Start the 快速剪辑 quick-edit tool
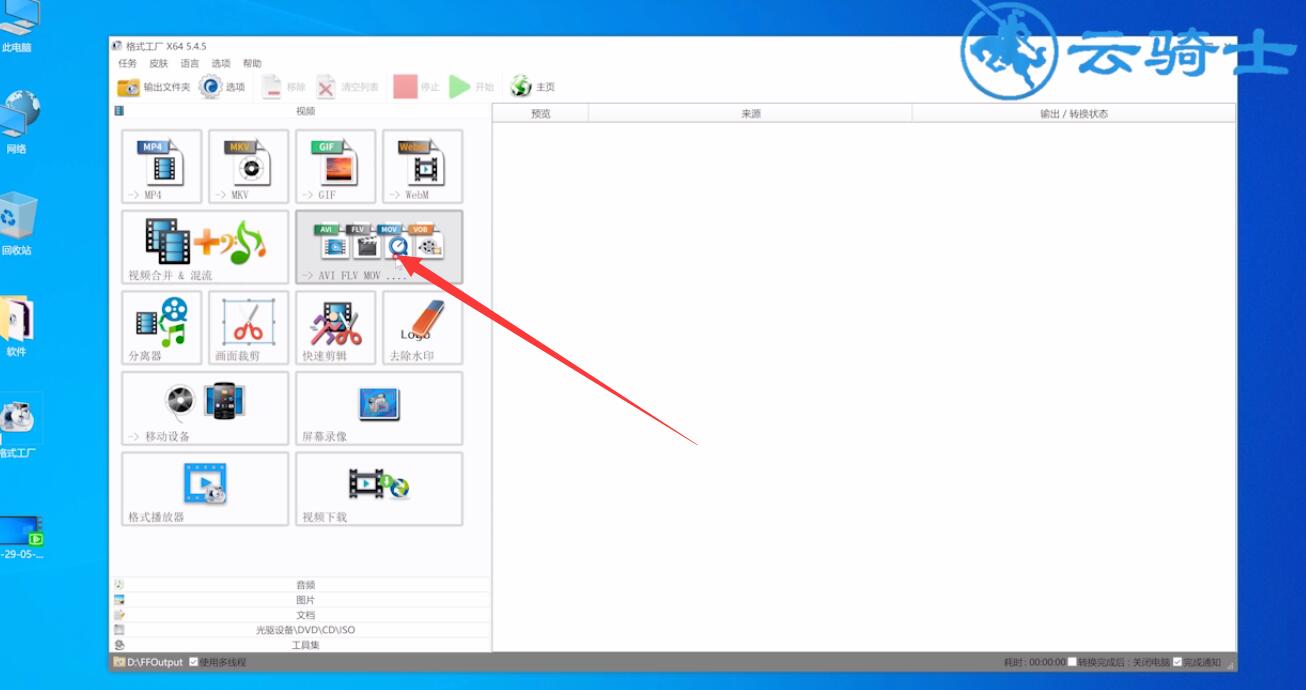 pyautogui.click(x=336, y=328)
